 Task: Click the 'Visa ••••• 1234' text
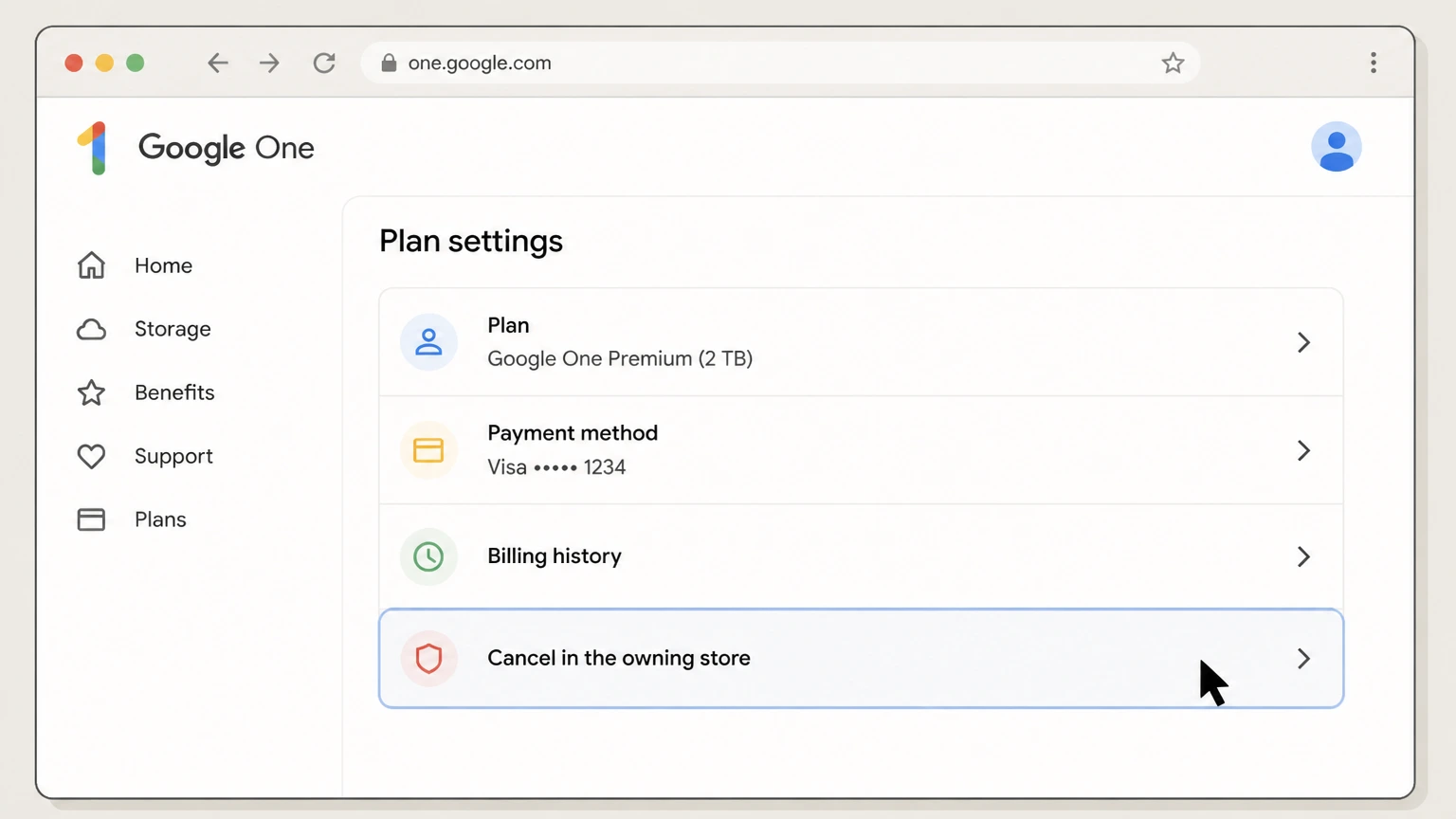coord(556,467)
